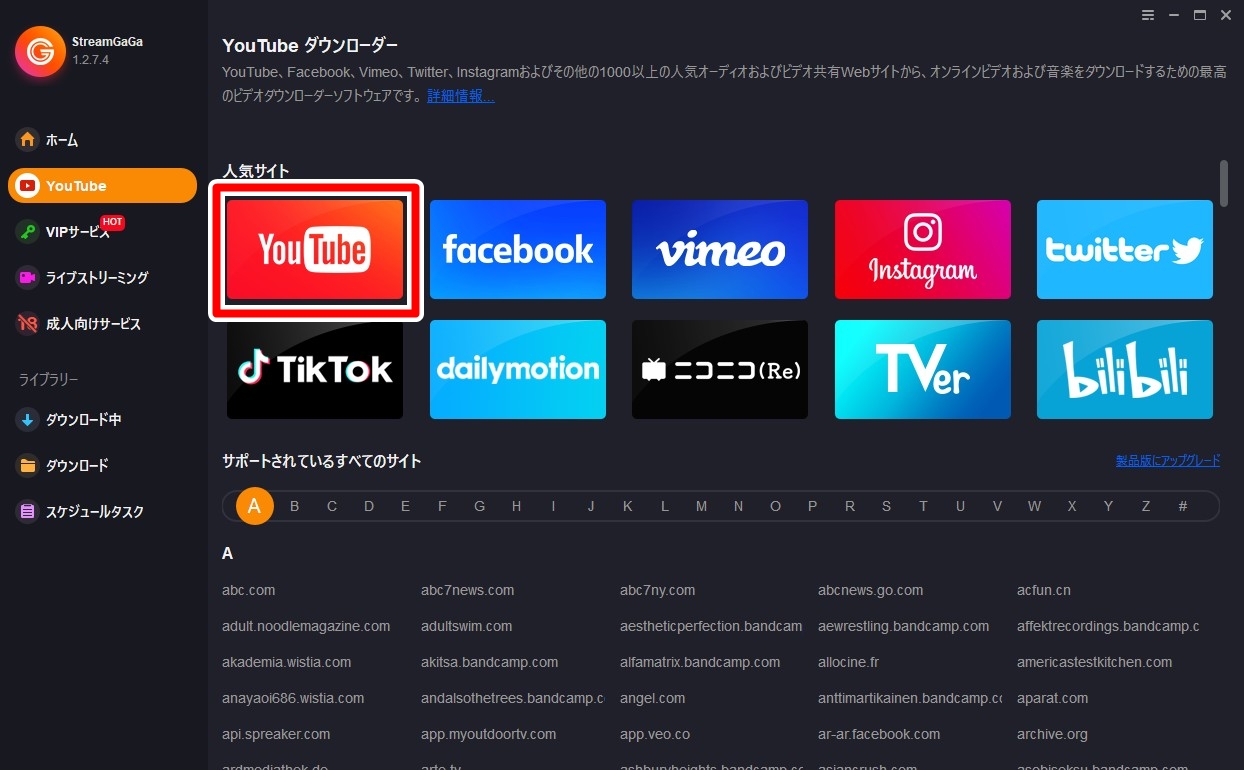Screen dimensions: 1244x770
Task: Click the StreamGaGa logo icon
Action: 40,51
